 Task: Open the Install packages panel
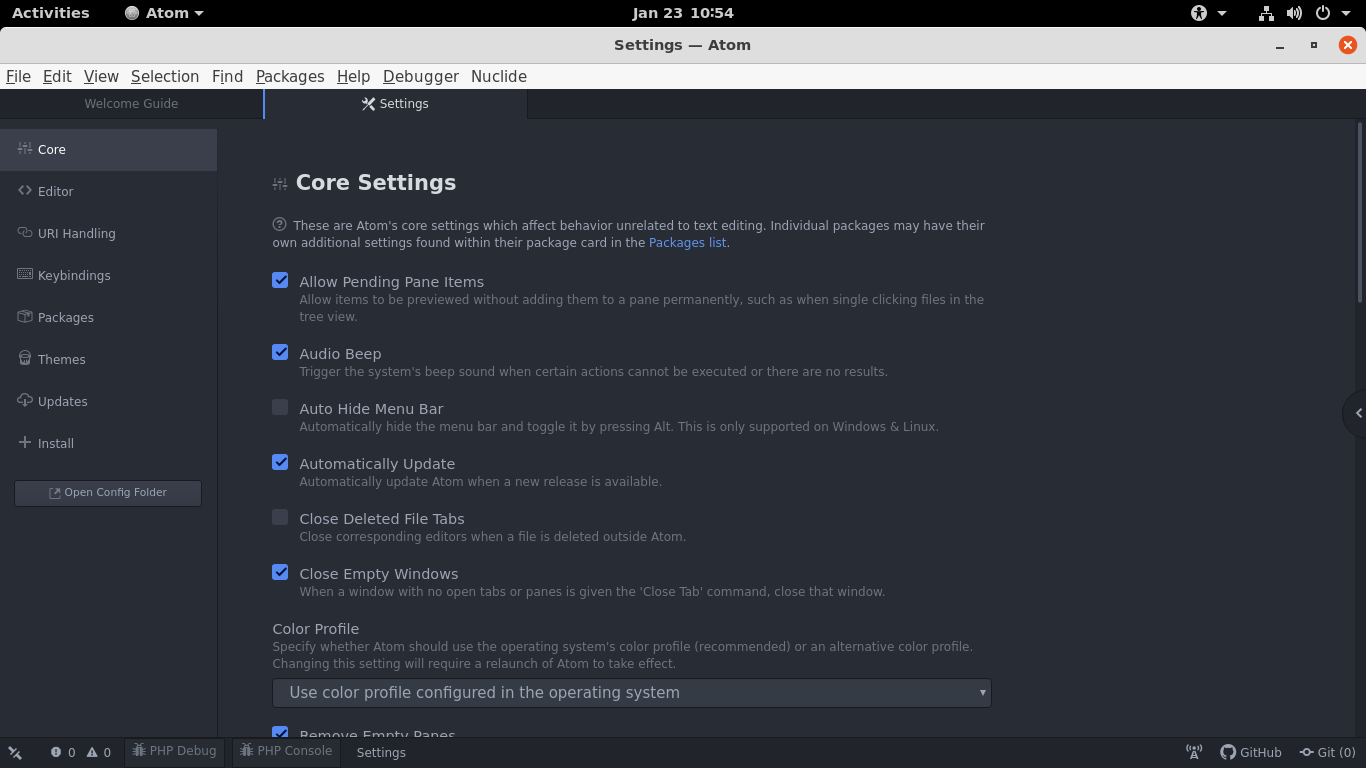[x=108, y=443]
